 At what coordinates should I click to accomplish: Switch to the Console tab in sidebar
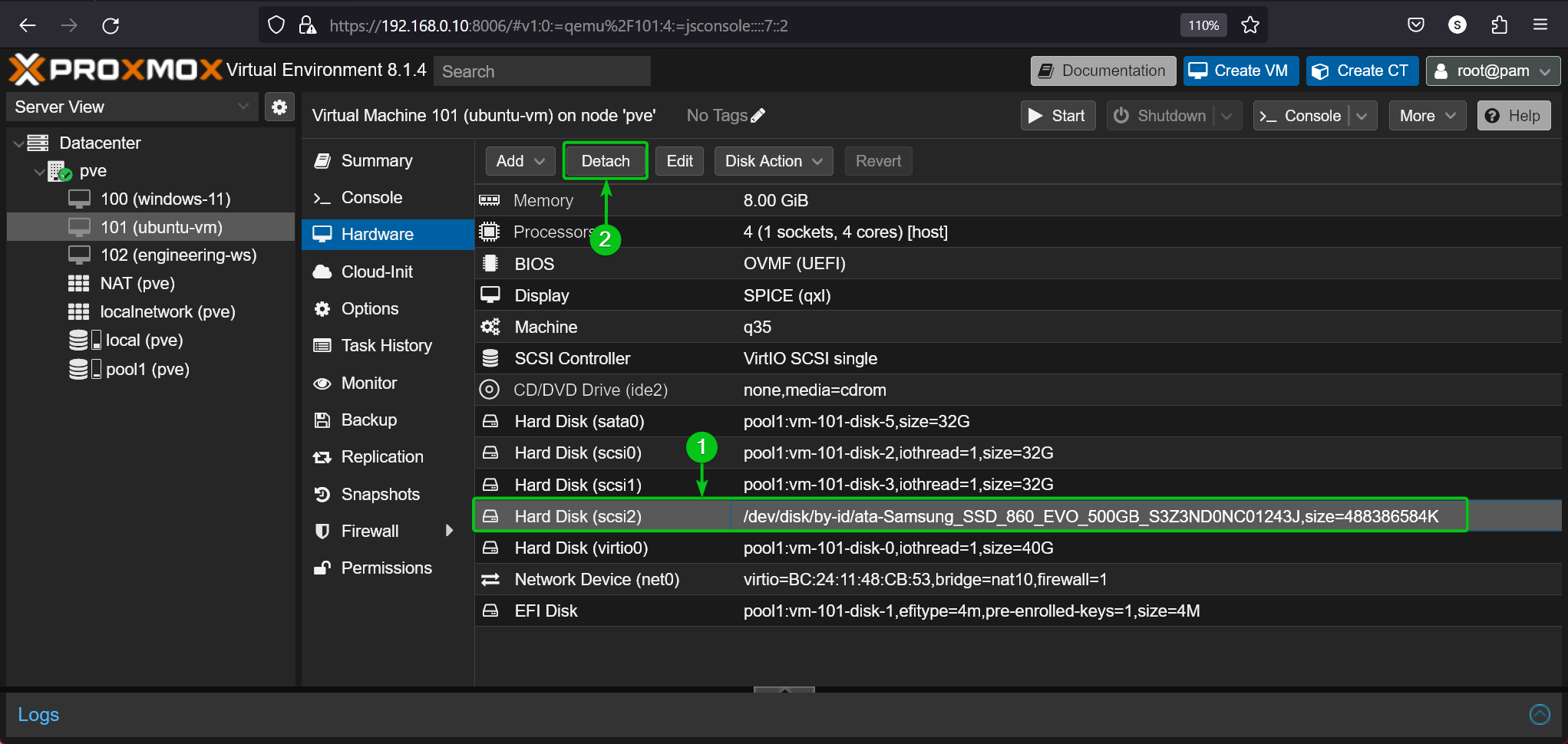click(388, 197)
